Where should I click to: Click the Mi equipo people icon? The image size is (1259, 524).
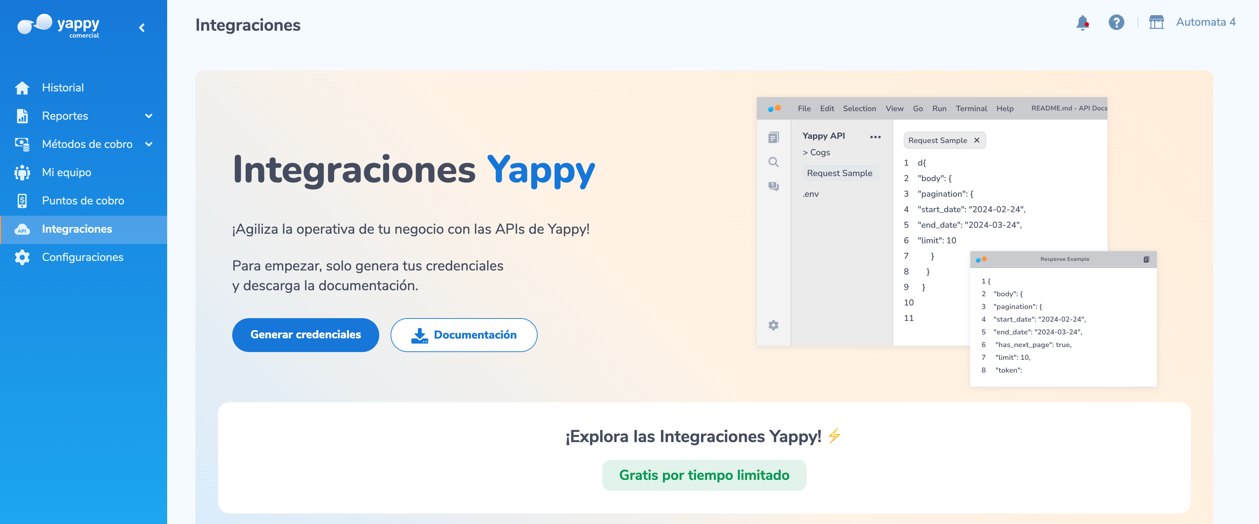click(x=22, y=173)
